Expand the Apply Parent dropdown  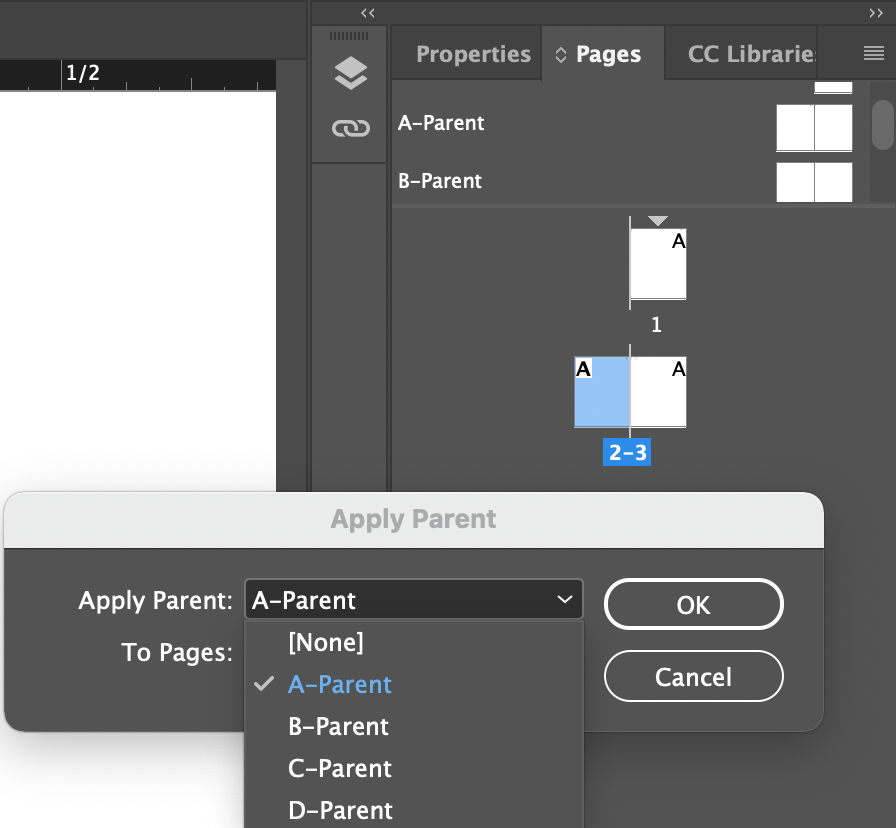click(x=413, y=600)
